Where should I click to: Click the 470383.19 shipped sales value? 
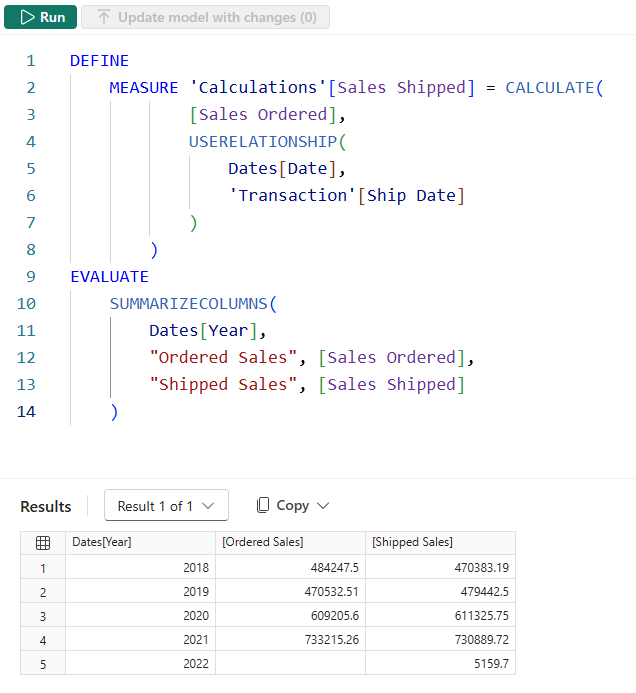(x=441, y=567)
